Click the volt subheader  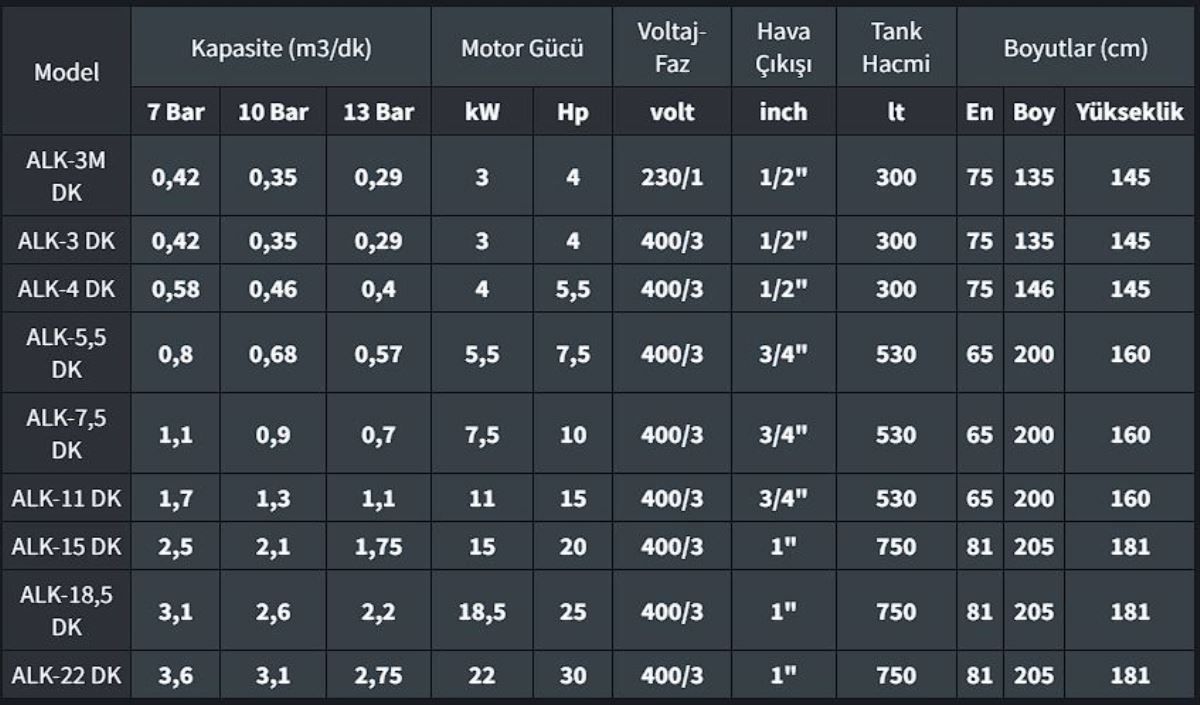click(x=672, y=112)
